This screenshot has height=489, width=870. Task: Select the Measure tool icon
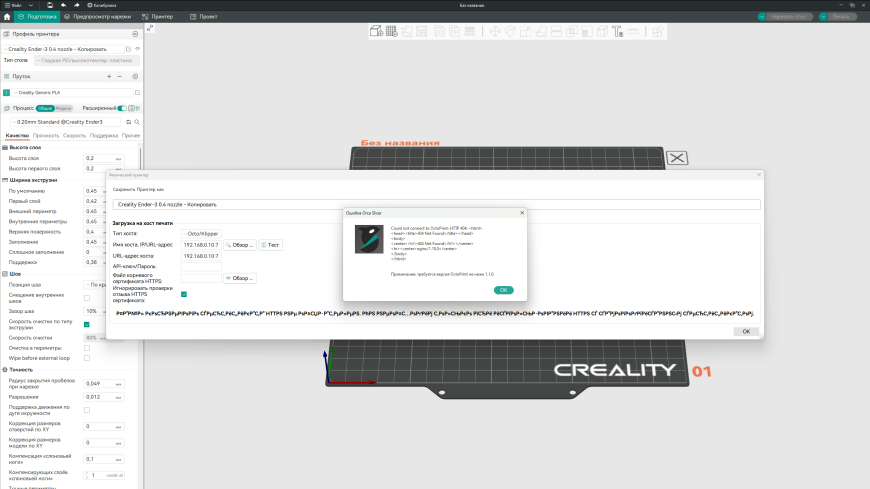coord(633,32)
